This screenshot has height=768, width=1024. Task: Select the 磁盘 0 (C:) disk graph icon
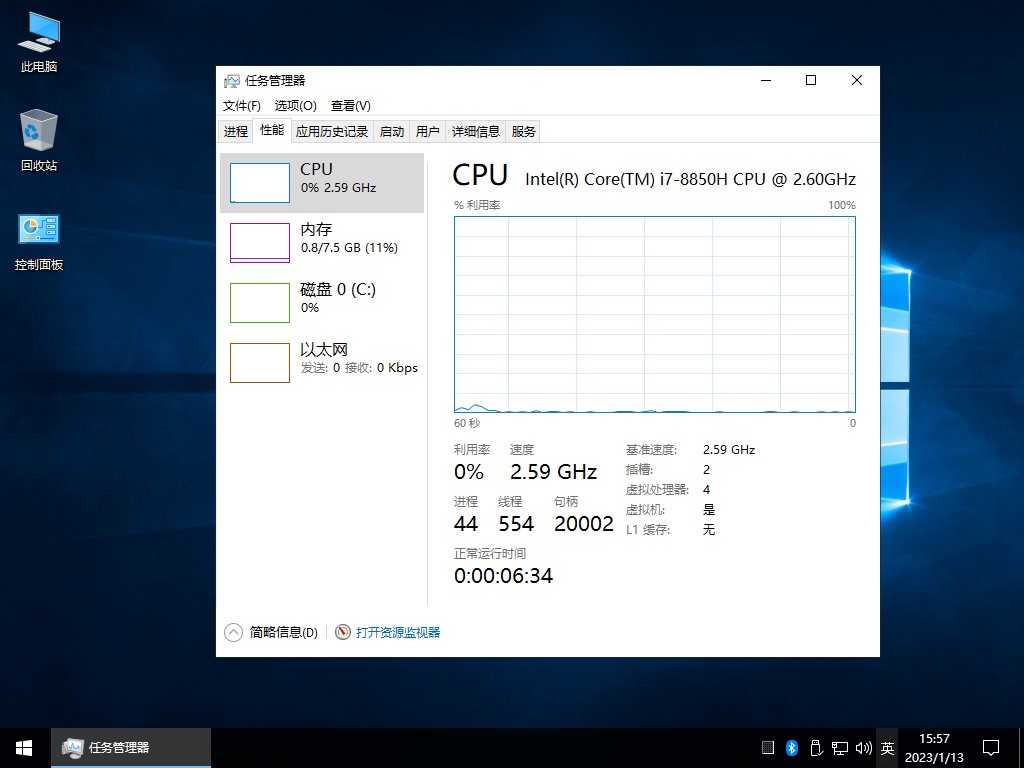pos(260,303)
